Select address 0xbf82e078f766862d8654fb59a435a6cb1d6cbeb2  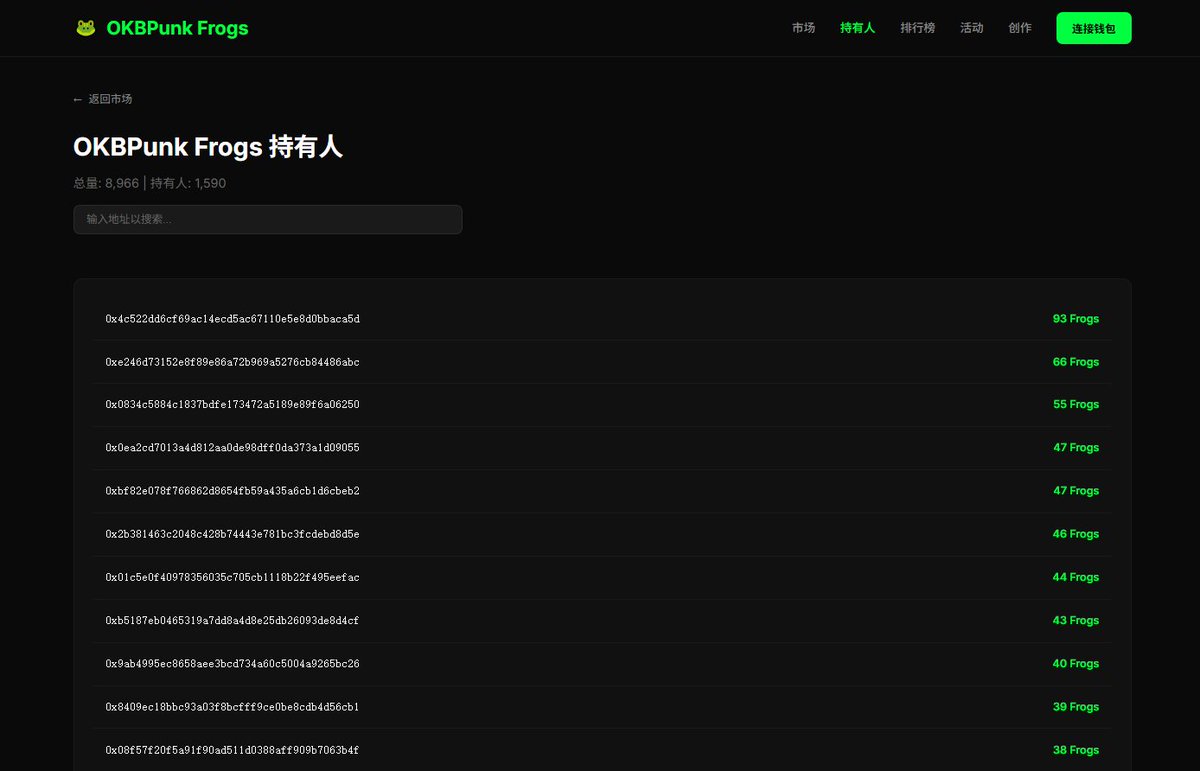pyautogui.click(x=232, y=491)
